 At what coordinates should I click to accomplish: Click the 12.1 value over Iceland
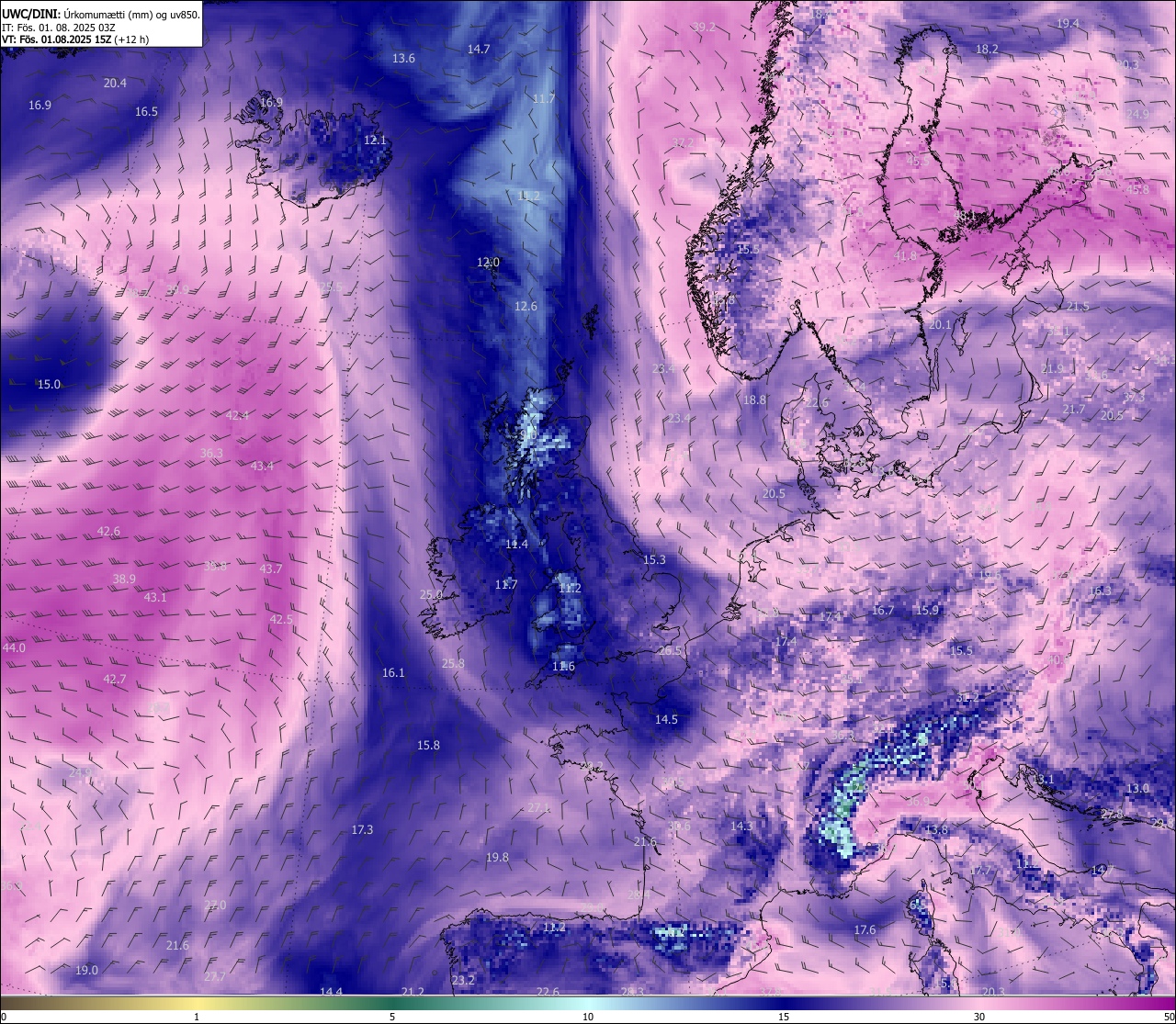click(375, 140)
